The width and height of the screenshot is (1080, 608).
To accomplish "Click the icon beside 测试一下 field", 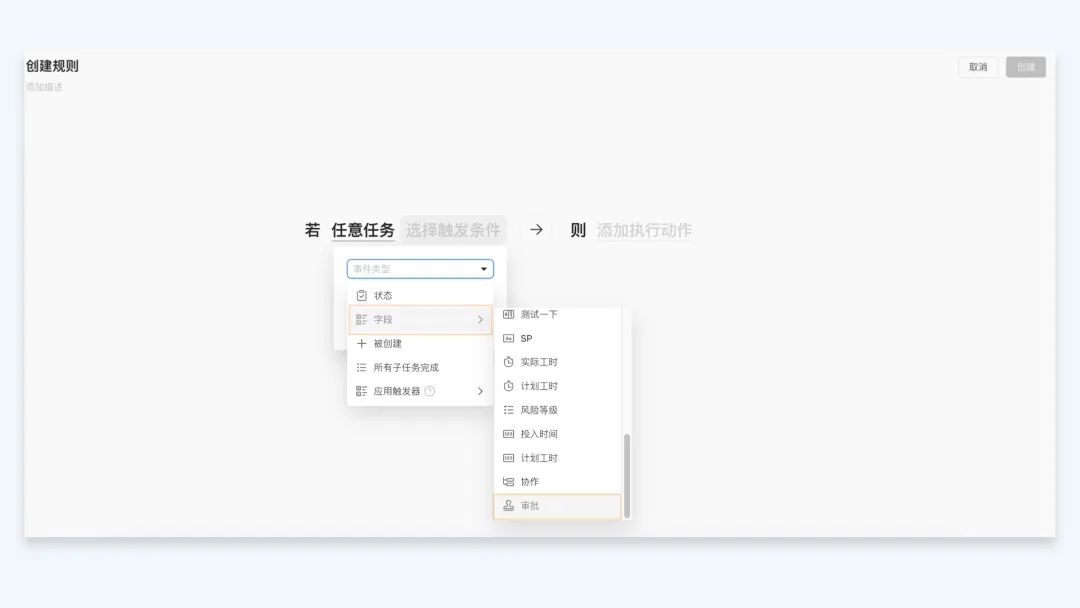I will click(508, 315).
